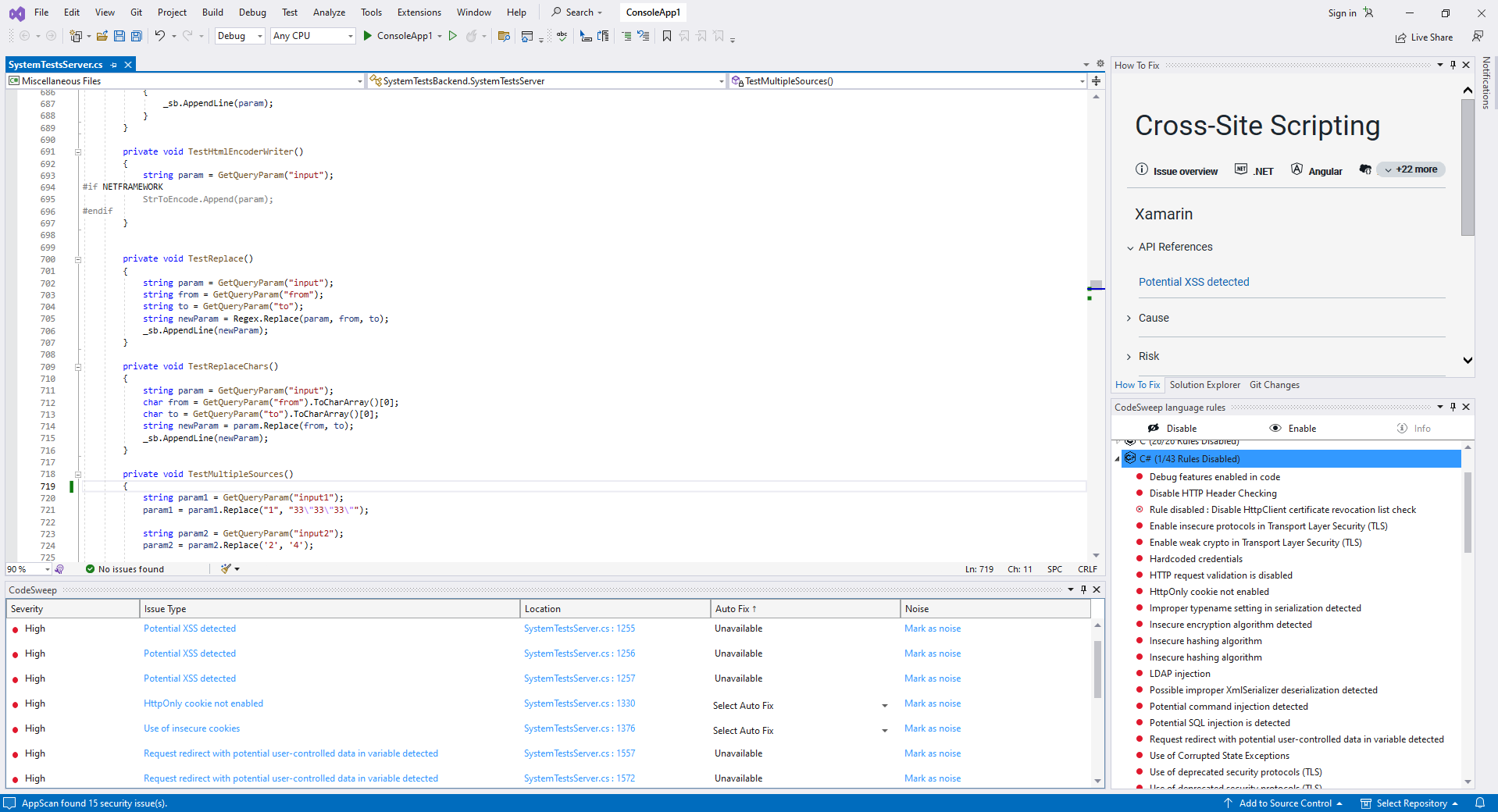Click the New Project icon in the toolbar
The width and height of the screenshot is (1498, 812).
click(x=76, y=36)
